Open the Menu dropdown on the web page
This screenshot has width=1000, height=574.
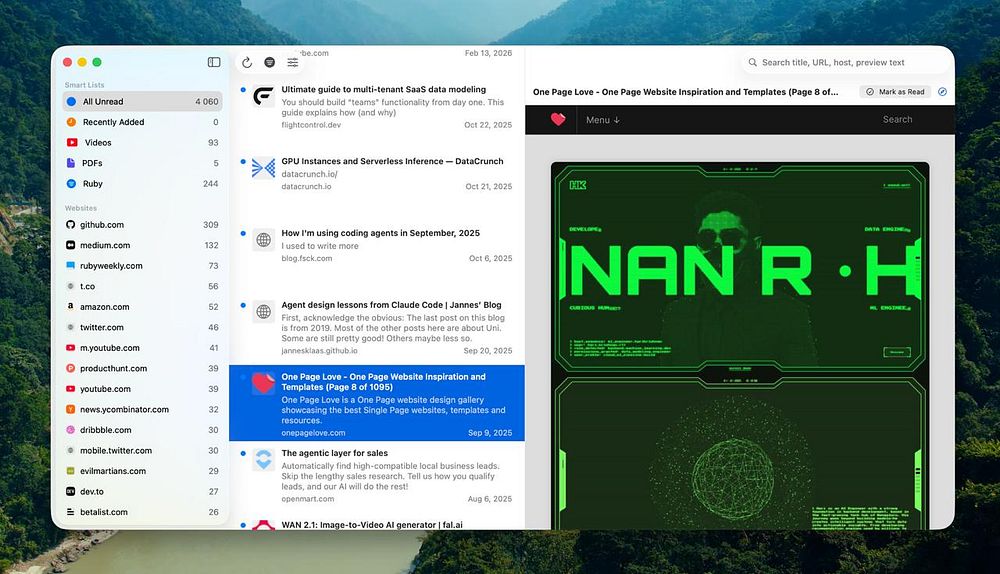pyautogui.click(x=603, y=120)
